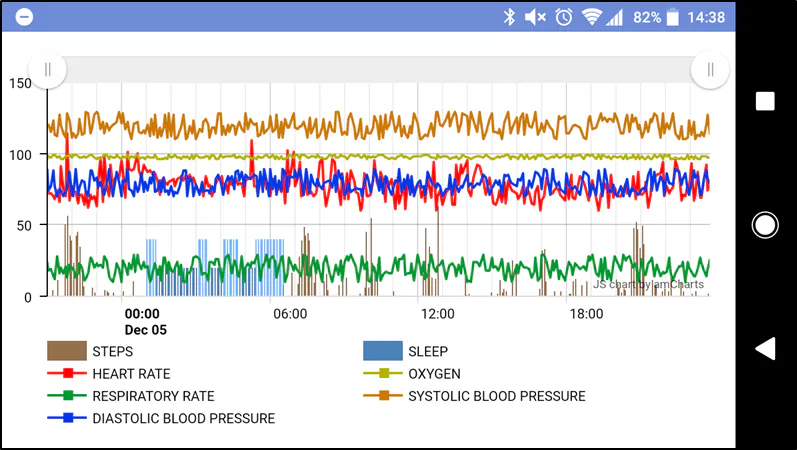Click the right chart scrollbar grip handle

click(710, 69)
